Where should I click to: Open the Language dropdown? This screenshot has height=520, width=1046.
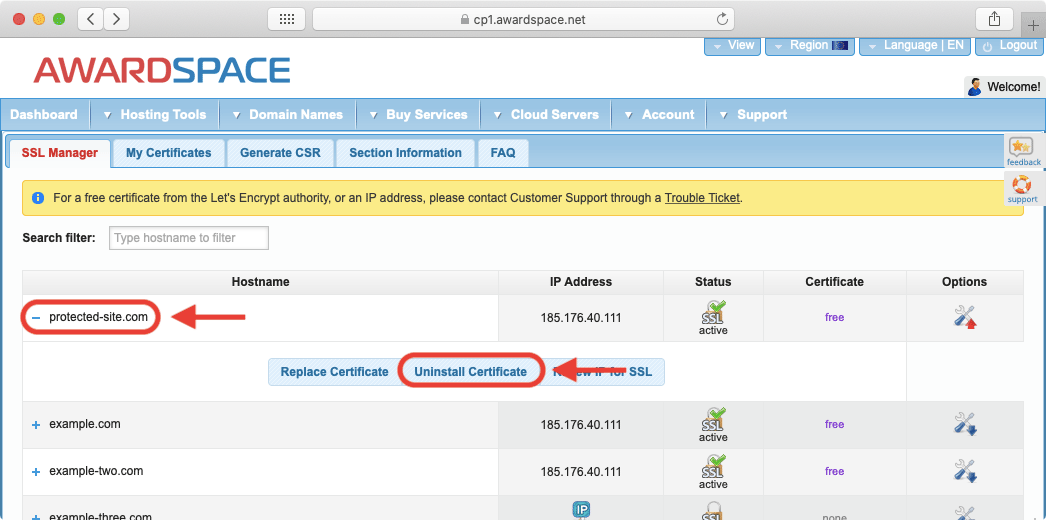914,46
